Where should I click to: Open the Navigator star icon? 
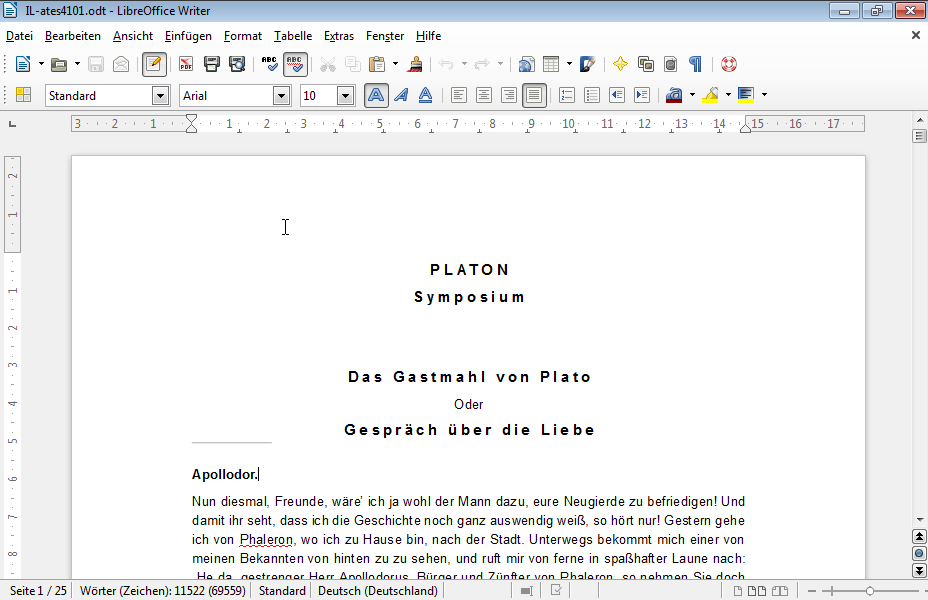pyautogui.click(x=620, y=64)
